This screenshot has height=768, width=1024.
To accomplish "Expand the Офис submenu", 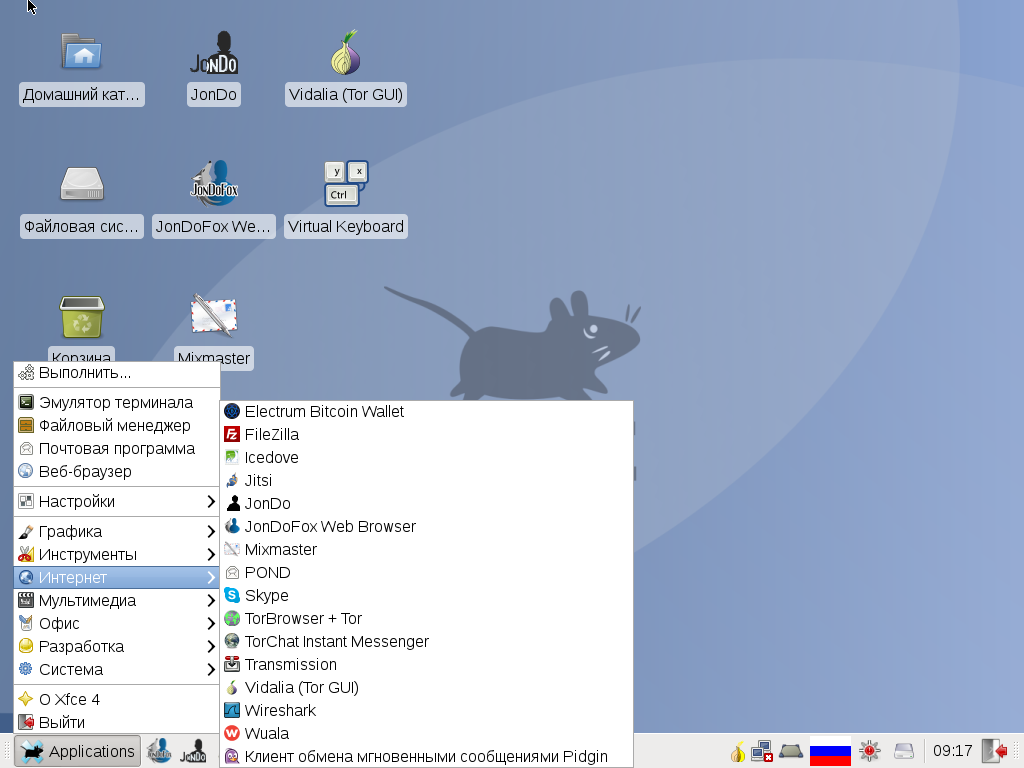I will click(117, 624).
